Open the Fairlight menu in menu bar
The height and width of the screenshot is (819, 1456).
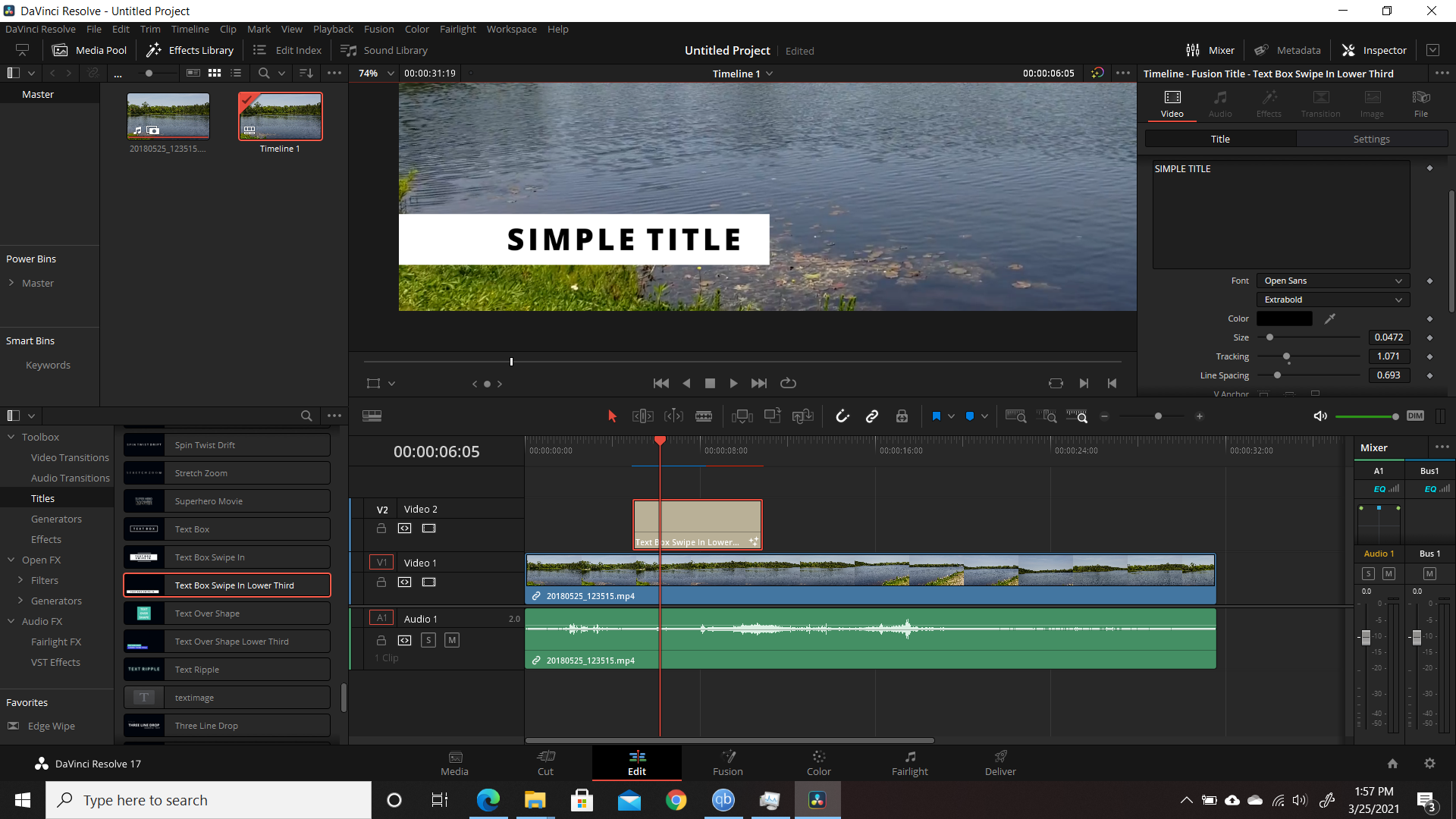[458, 29]
